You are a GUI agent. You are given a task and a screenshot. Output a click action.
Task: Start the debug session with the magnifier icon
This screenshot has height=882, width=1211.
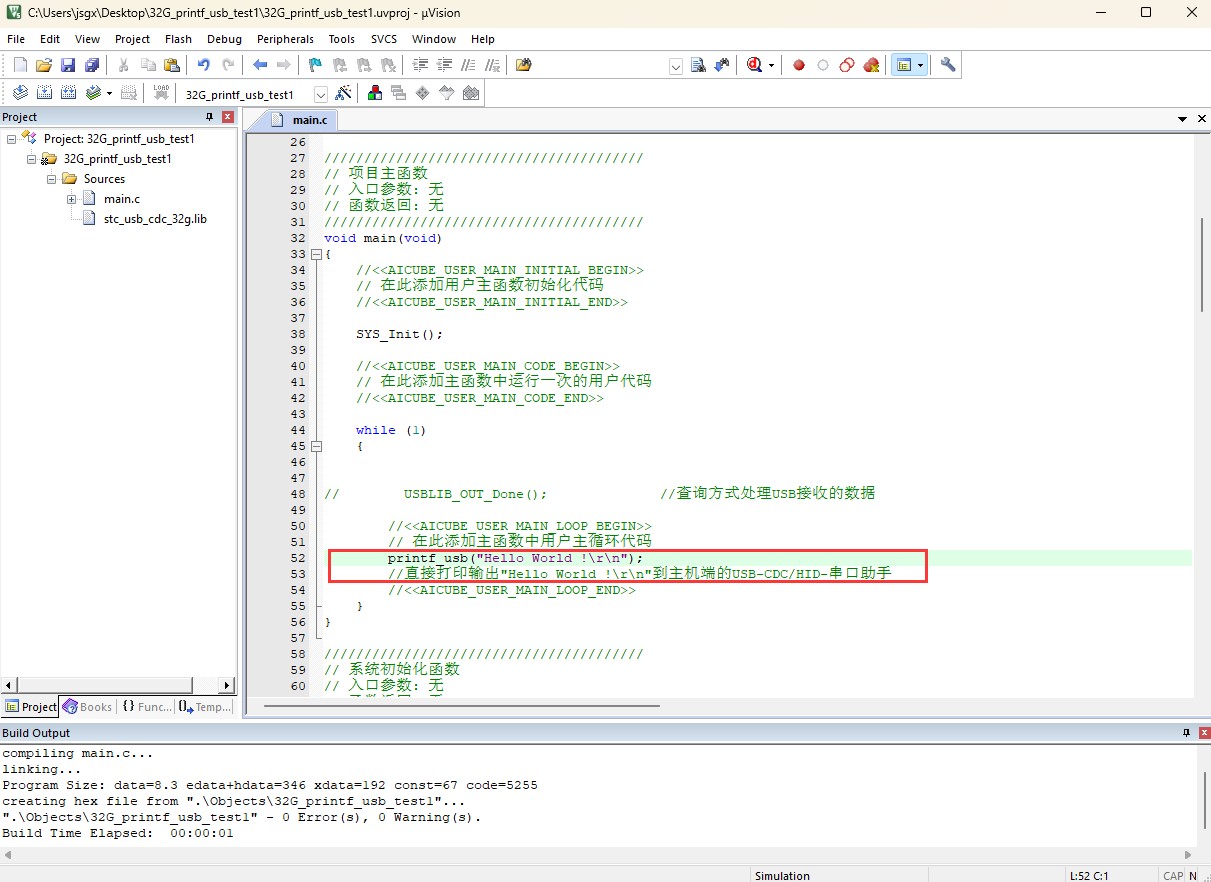click(754, 65)
